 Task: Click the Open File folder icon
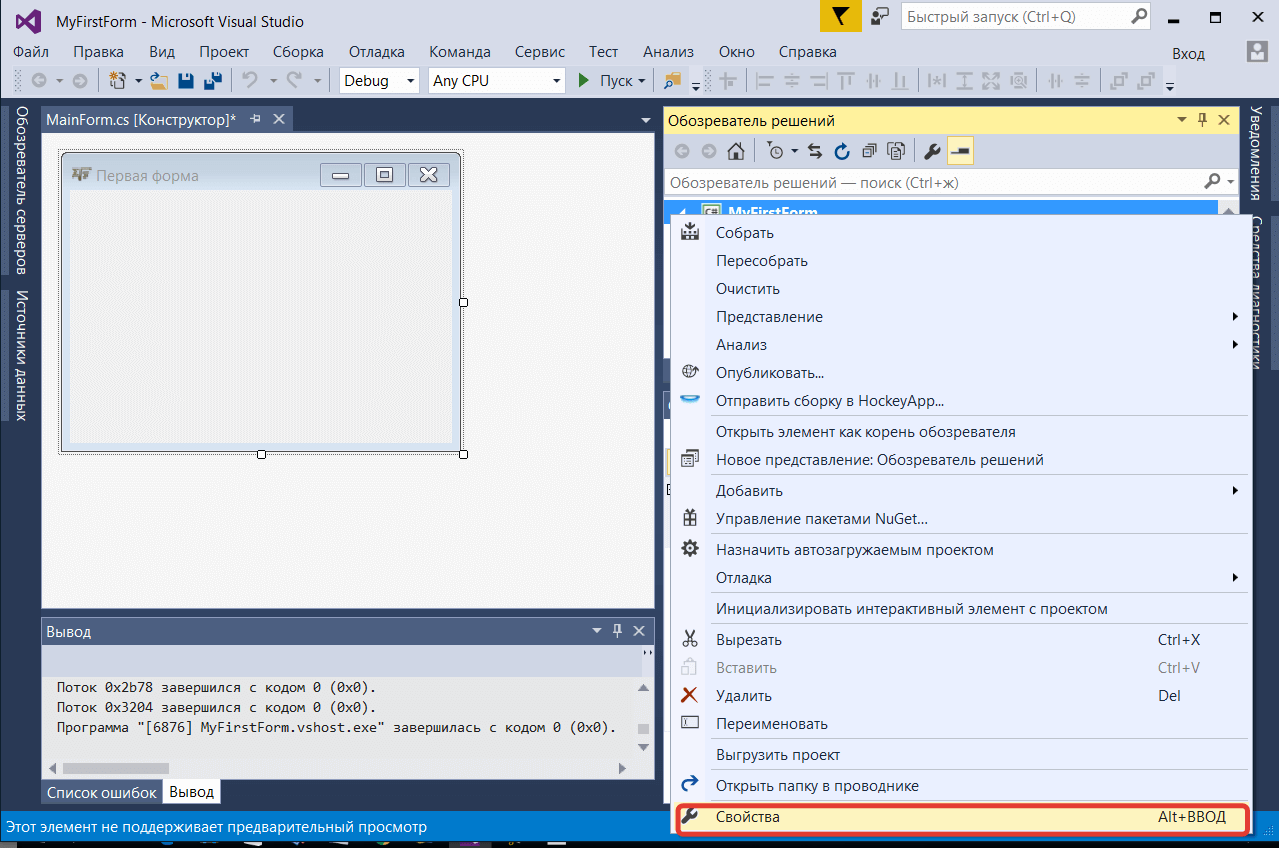pyautogui.click(x=159, y=81)
